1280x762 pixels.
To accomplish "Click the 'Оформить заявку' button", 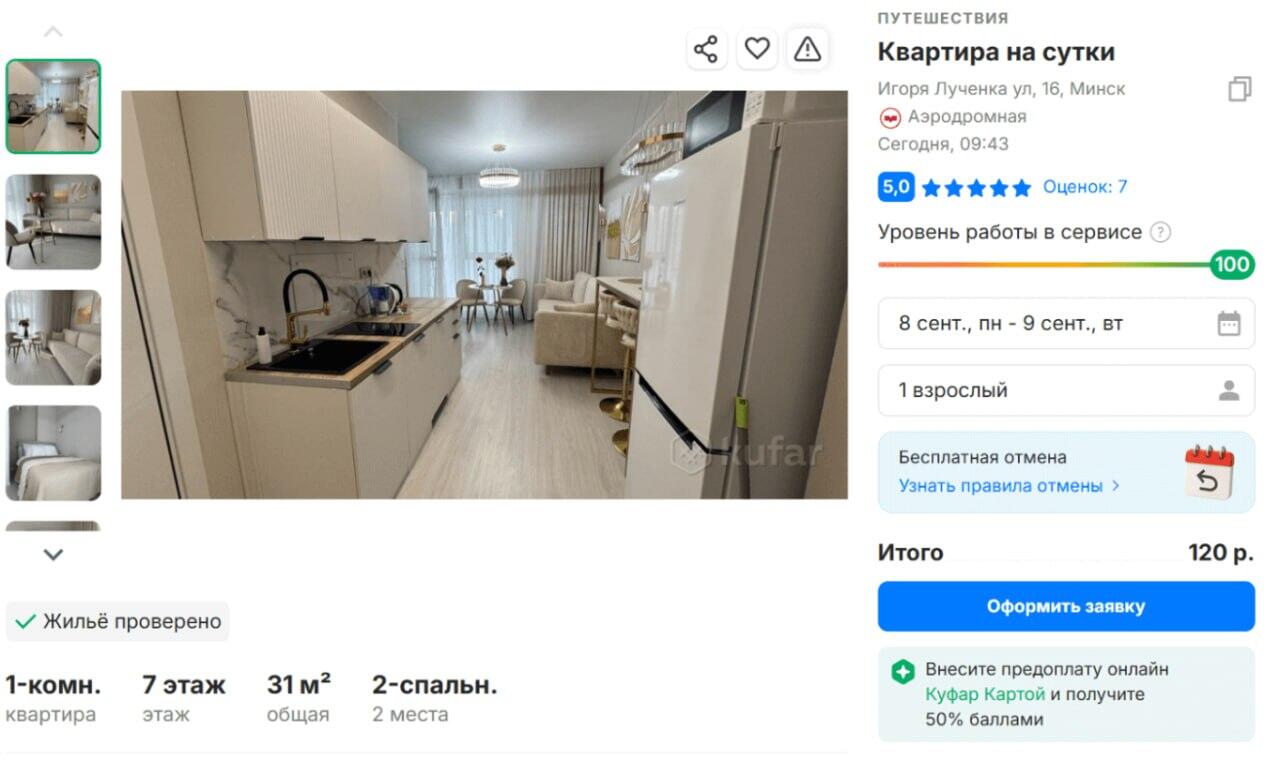I will click(x=1066, y=607).
